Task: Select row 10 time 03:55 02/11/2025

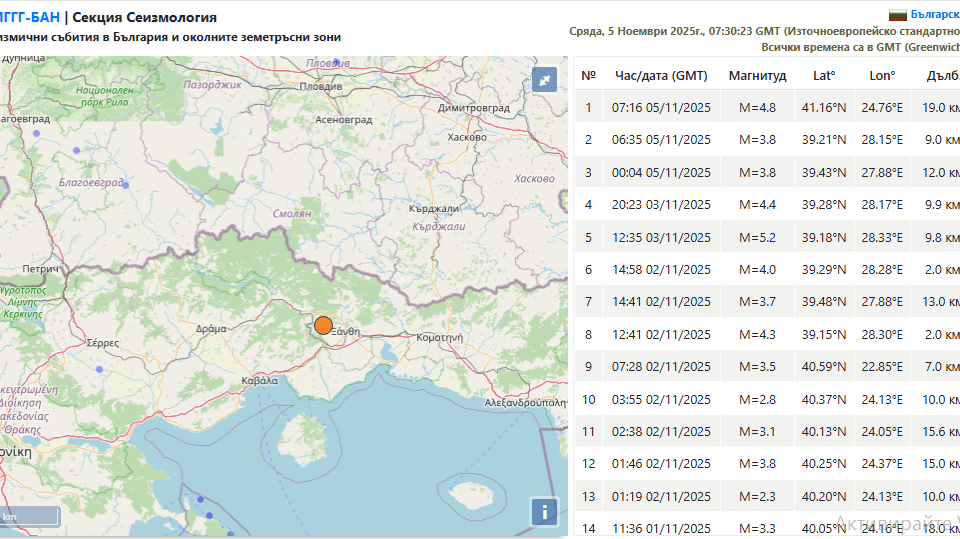Action: 661,399
